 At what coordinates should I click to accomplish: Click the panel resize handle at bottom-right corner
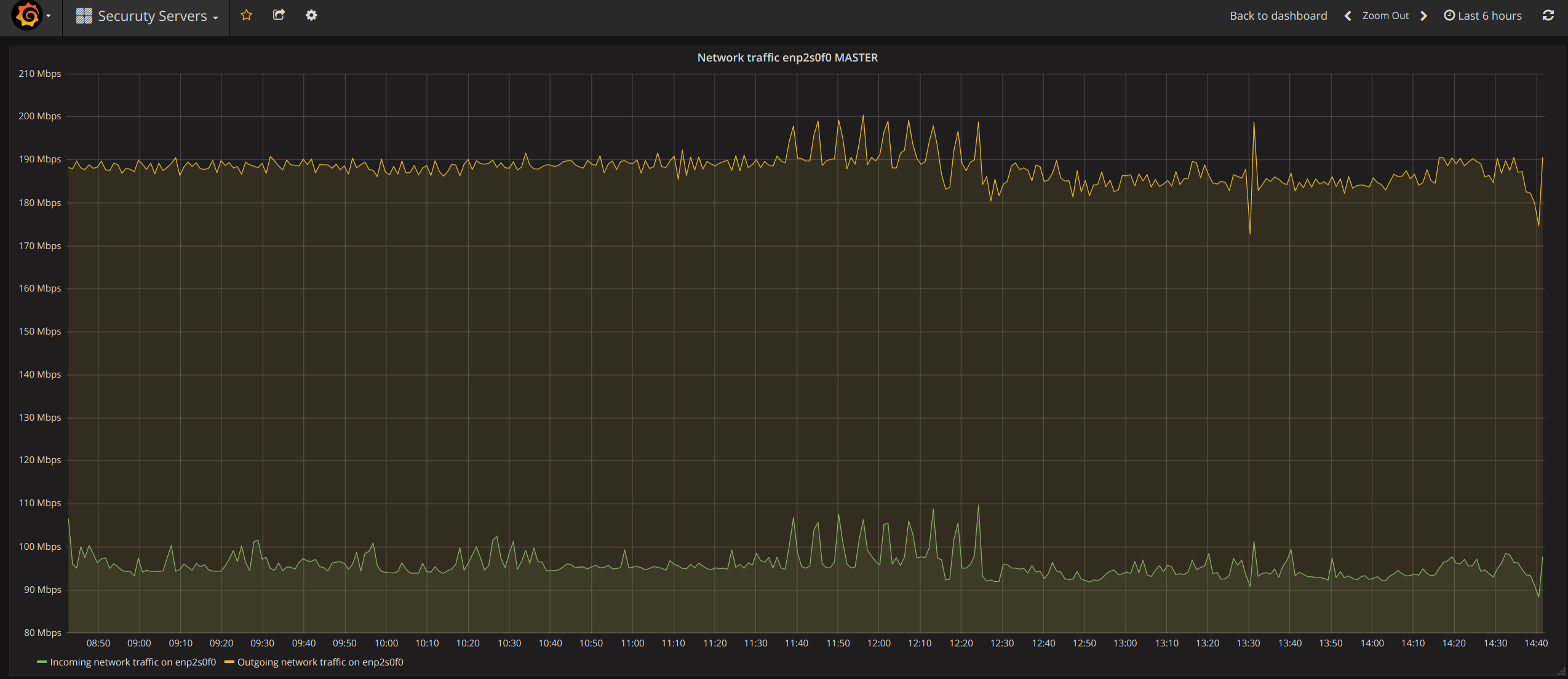(1561, 672)
